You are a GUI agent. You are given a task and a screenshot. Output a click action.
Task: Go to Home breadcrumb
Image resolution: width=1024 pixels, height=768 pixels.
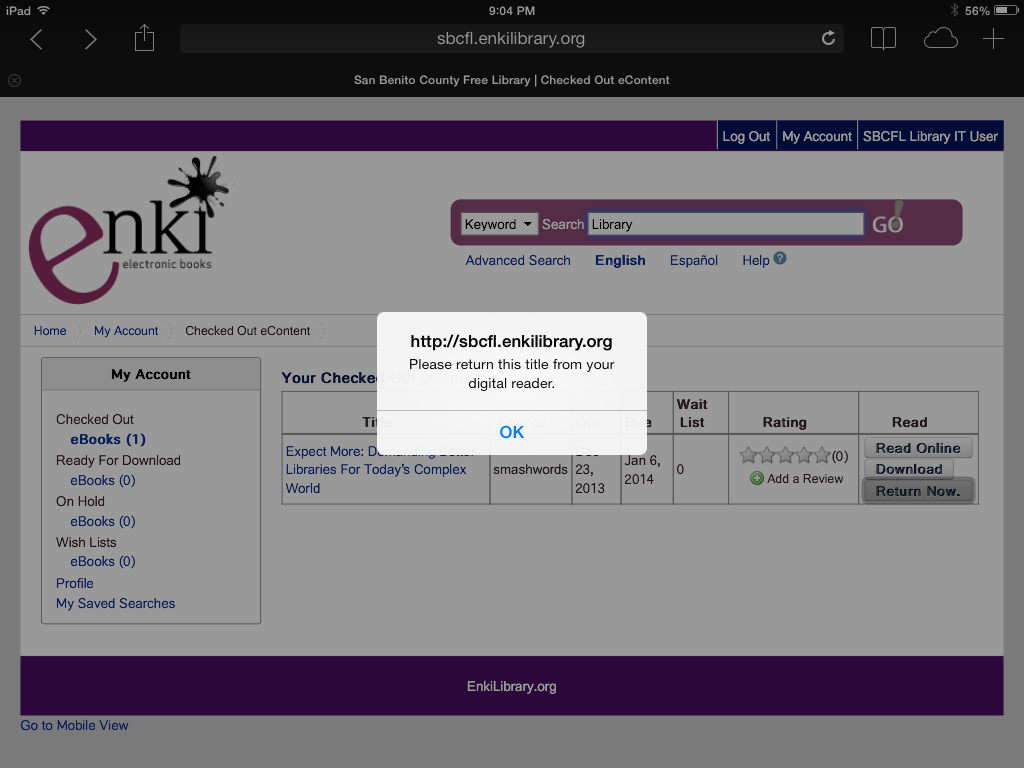tap(50, 331)
